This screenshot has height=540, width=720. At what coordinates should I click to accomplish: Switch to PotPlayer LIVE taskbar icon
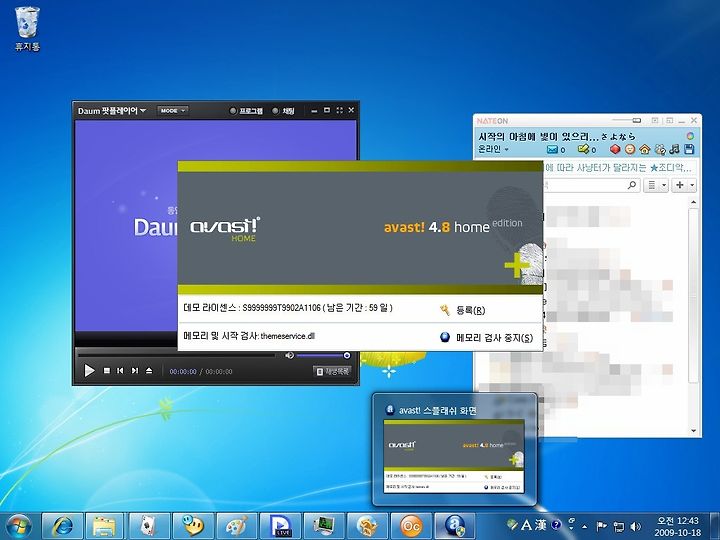280,526
